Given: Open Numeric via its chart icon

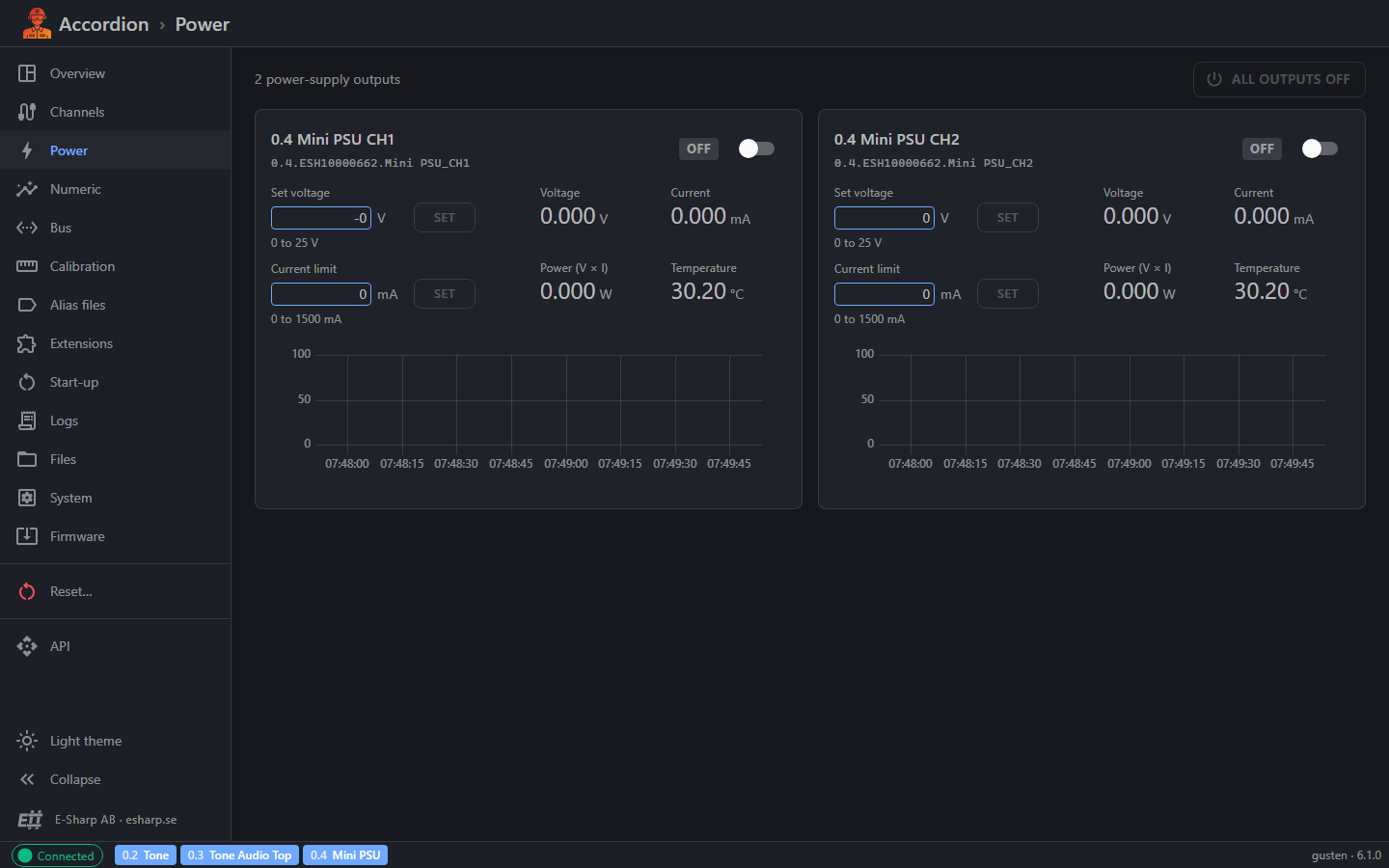Looking at the screenshot, I should 27,189.
